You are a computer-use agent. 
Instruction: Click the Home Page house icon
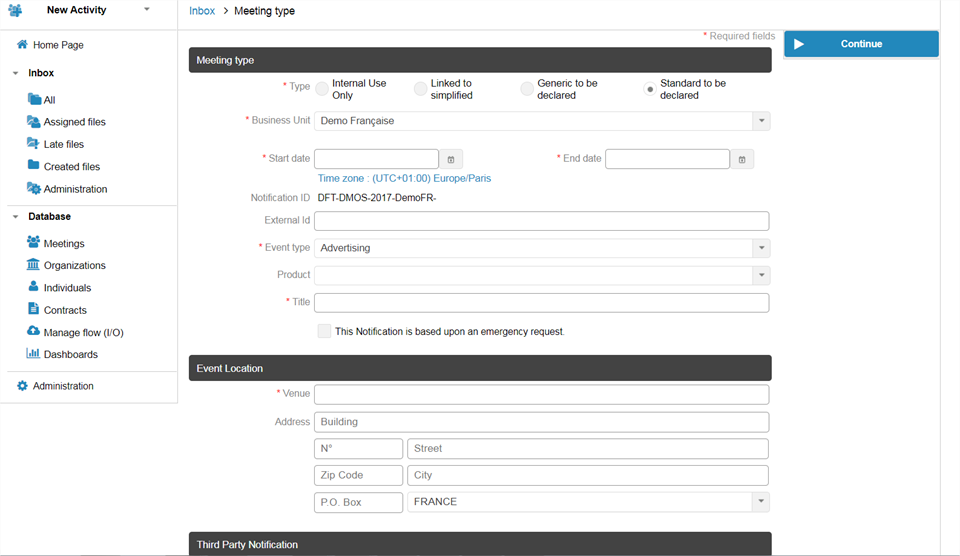22,44
